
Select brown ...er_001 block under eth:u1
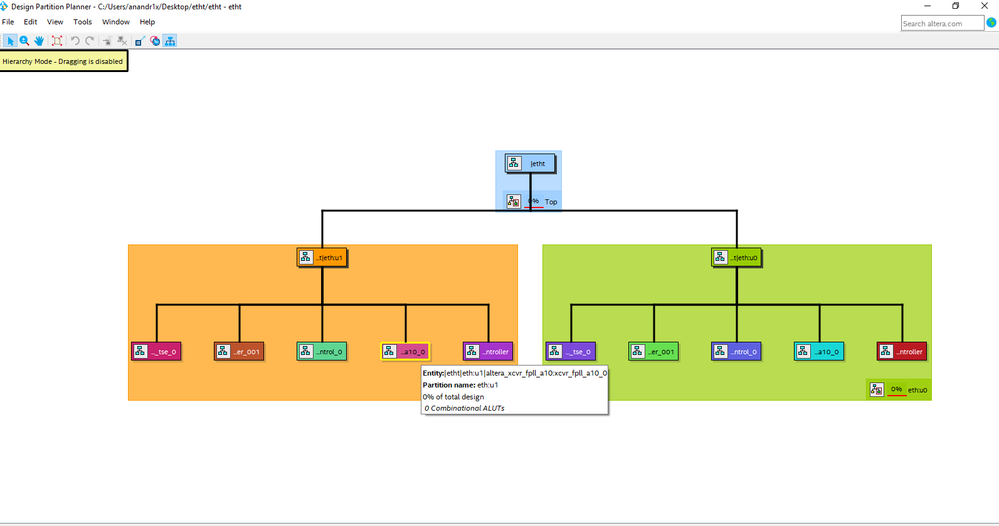click(x=239, y=352)
